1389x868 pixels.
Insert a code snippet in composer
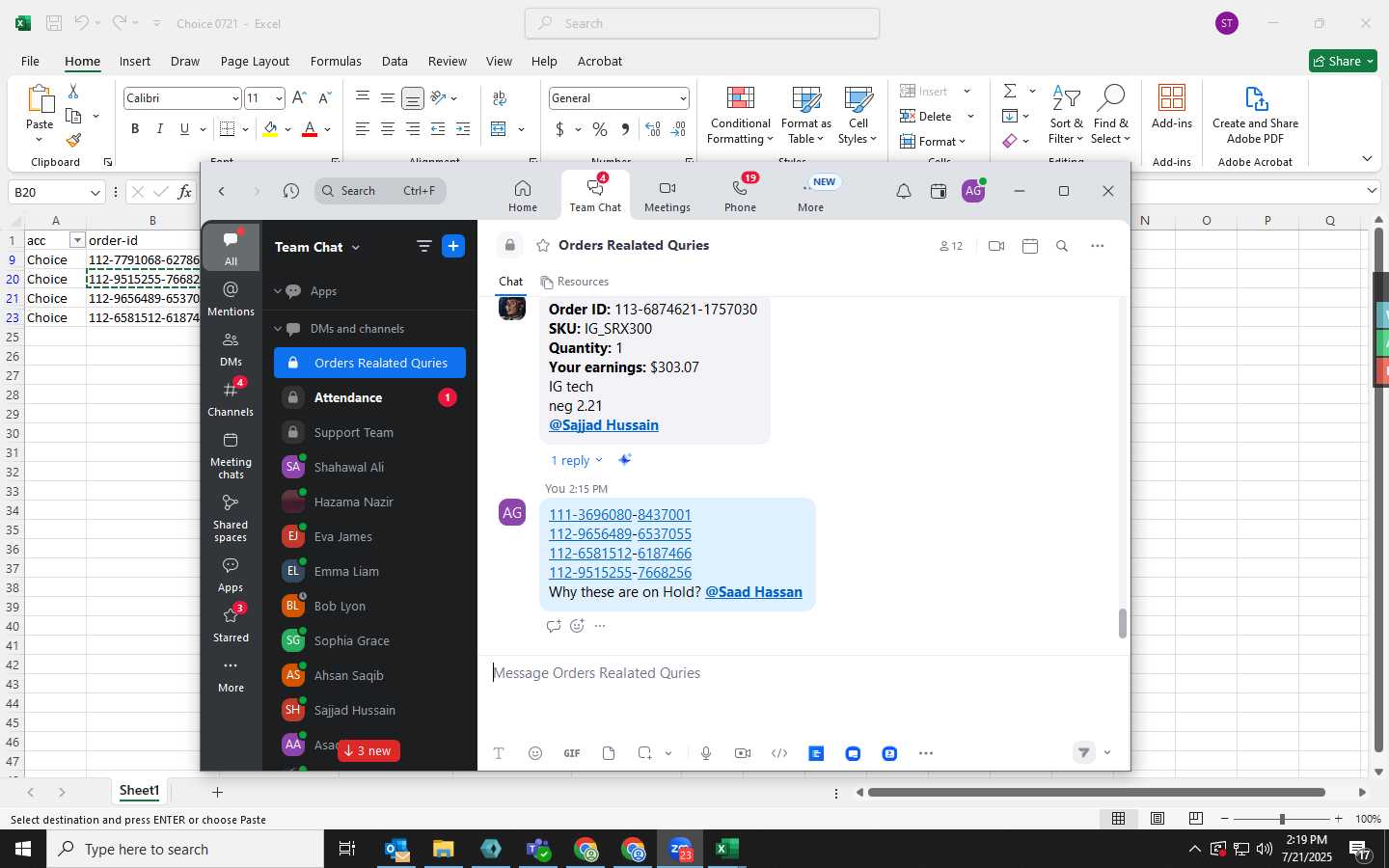pyautogui.click(x=779, y=753)
